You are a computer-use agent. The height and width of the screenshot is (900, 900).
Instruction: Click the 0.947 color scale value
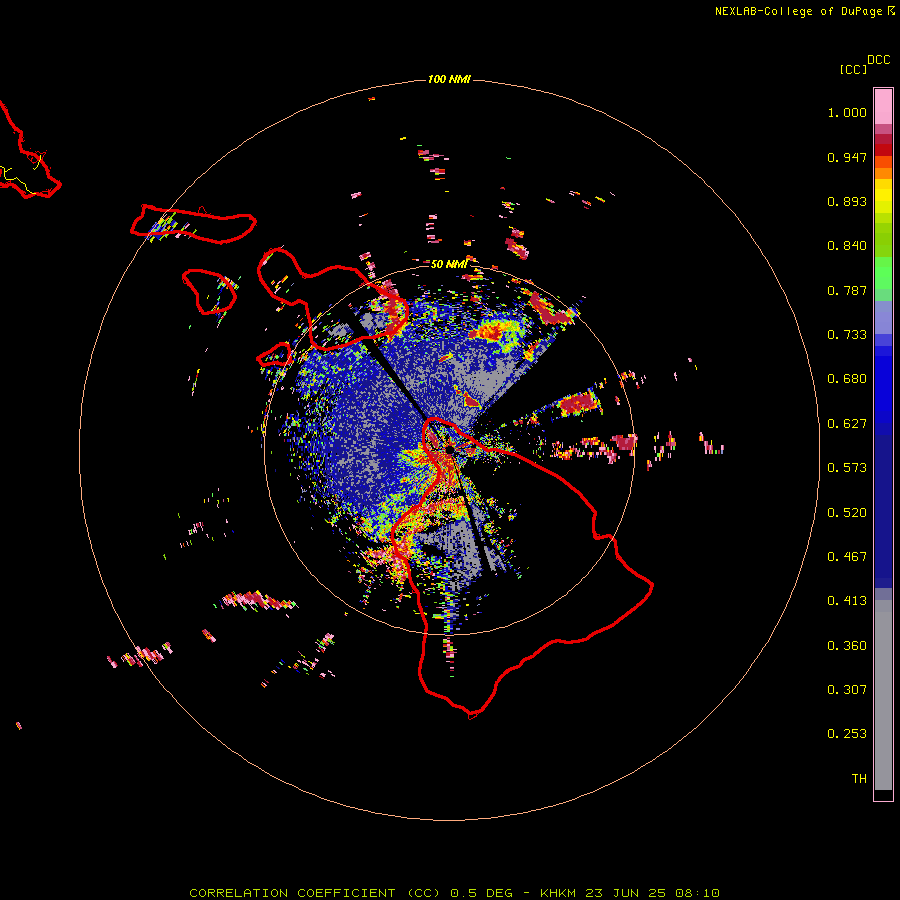(x=847, y=157)
